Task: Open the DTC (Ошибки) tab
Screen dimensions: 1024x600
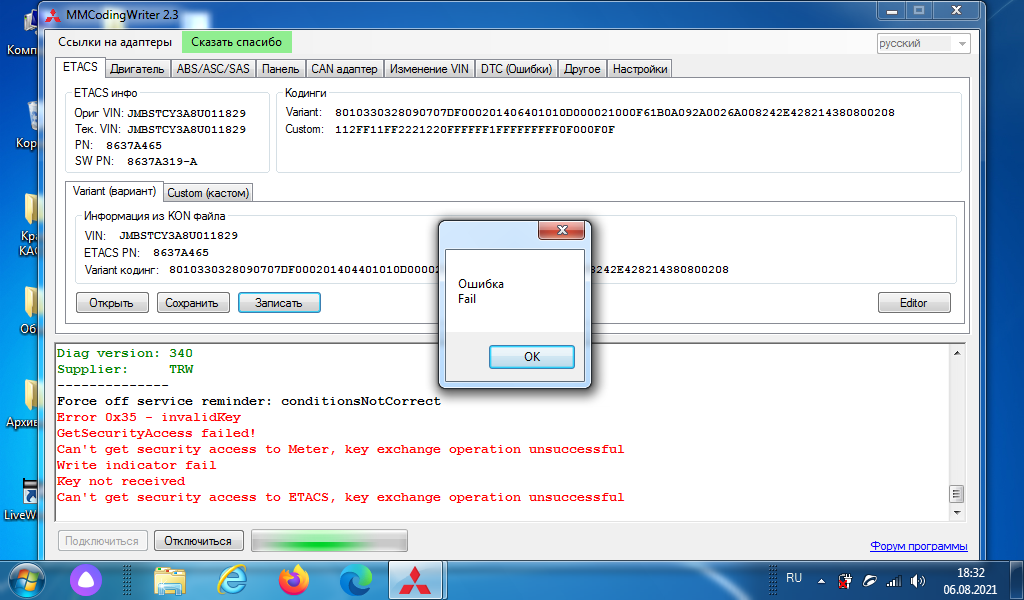Action: (x=517, y=69)
